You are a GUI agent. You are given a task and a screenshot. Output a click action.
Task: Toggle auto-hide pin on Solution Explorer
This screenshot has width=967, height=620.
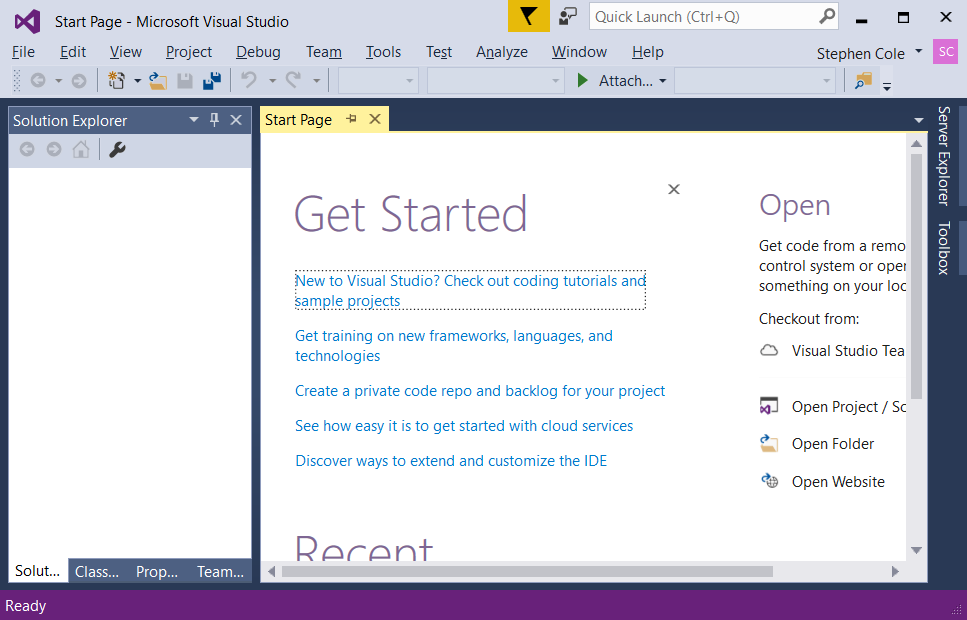[214, 120]
